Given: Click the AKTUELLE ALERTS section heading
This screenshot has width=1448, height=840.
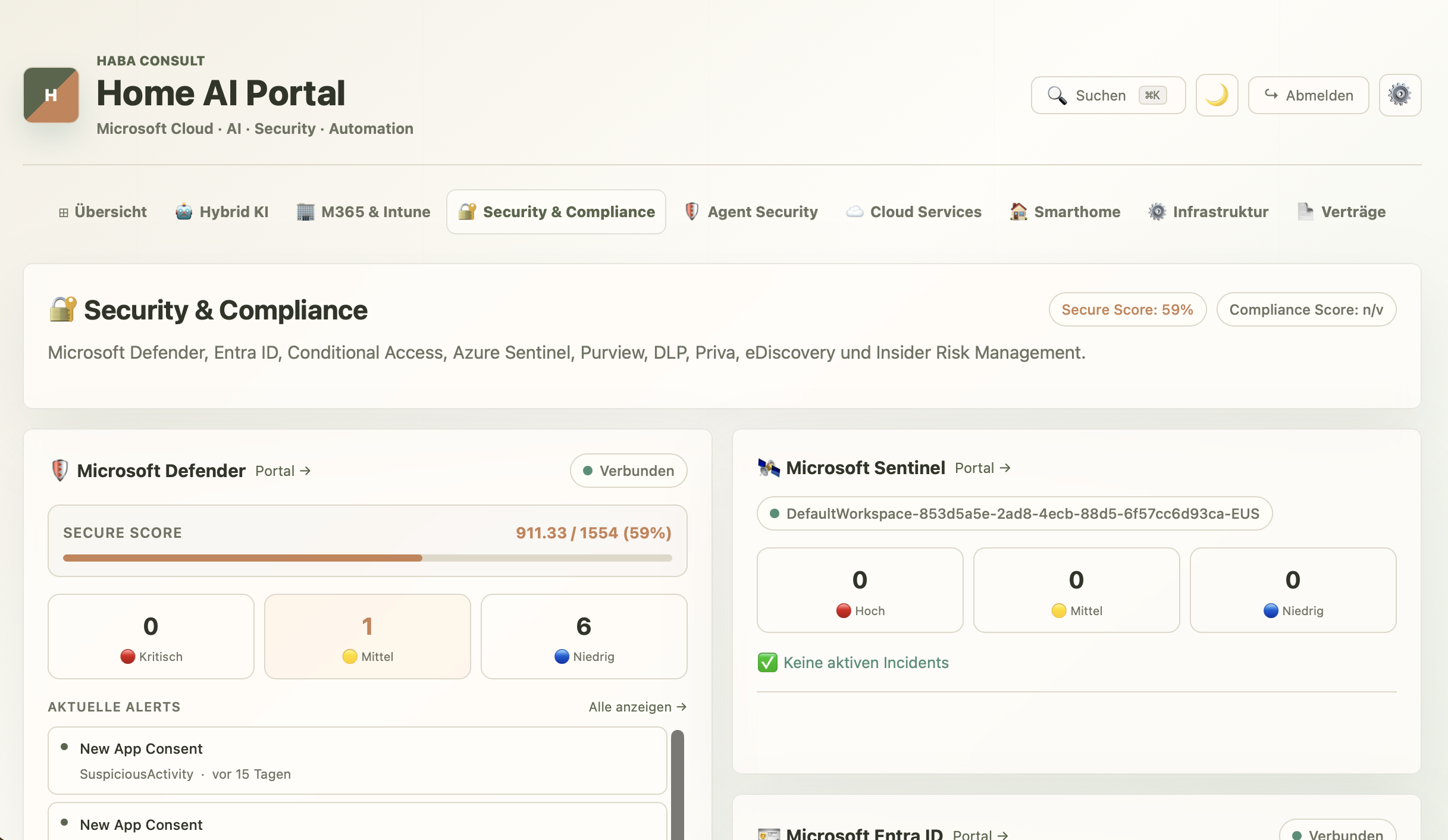Looking at the screenshot, I should 114,707.
